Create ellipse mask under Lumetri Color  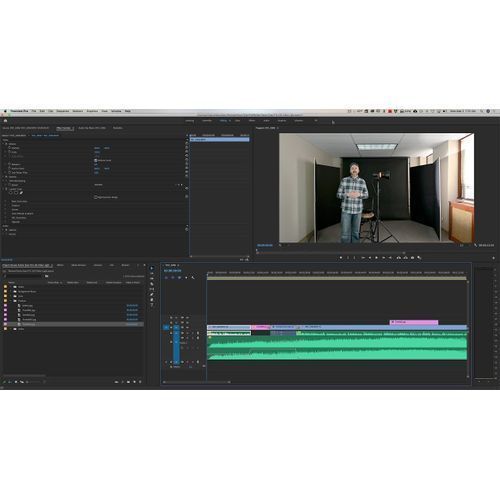tap(11, 193)
